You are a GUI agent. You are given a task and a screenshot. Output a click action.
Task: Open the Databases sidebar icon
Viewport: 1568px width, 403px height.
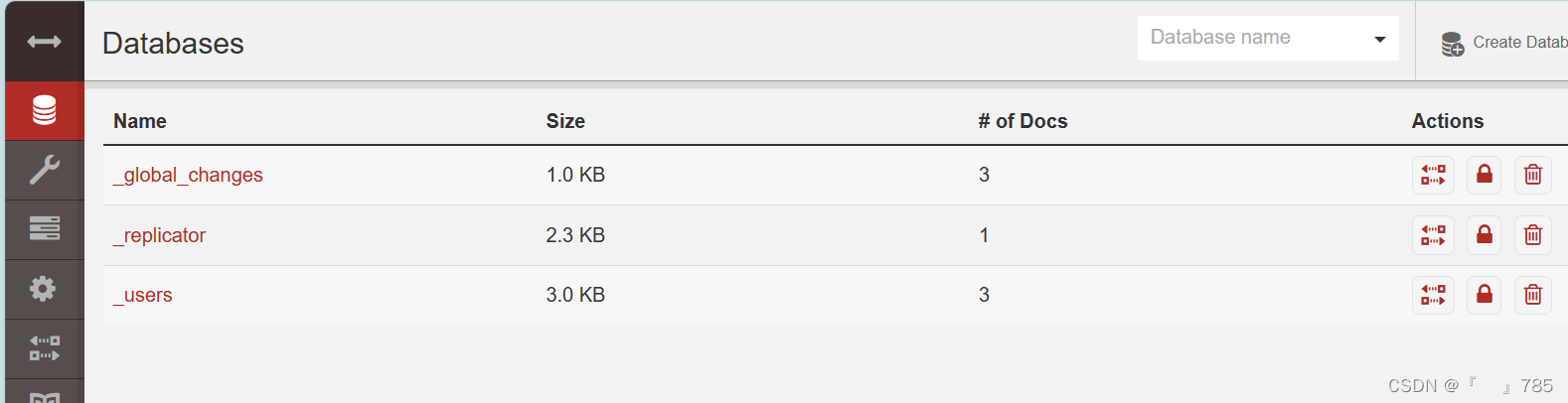[x=44, y=110]
